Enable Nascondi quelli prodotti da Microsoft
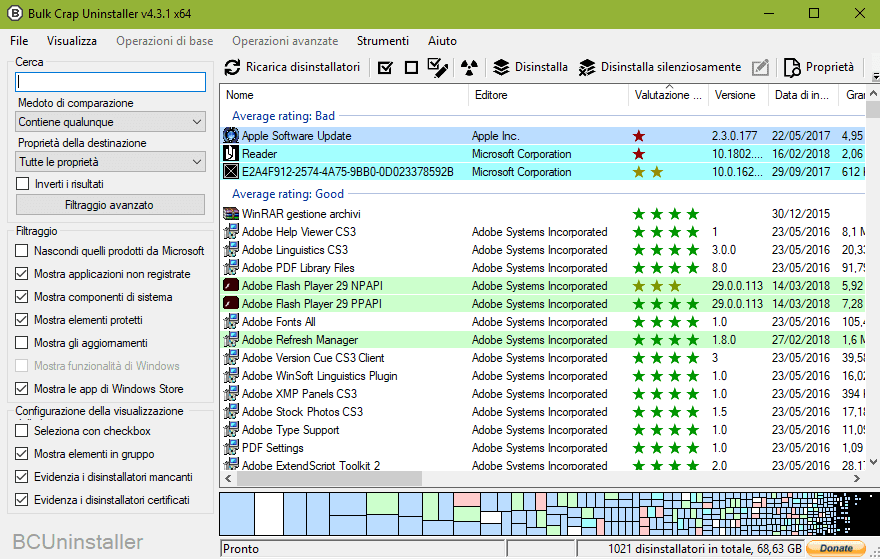 [23, 251]
